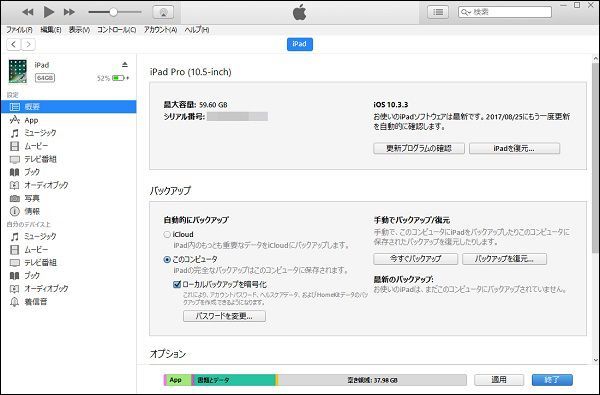The image size is (600, 395).
Task: Eject the iPad with eject icon
Action: pyautogui.click(x=125, y=65)
